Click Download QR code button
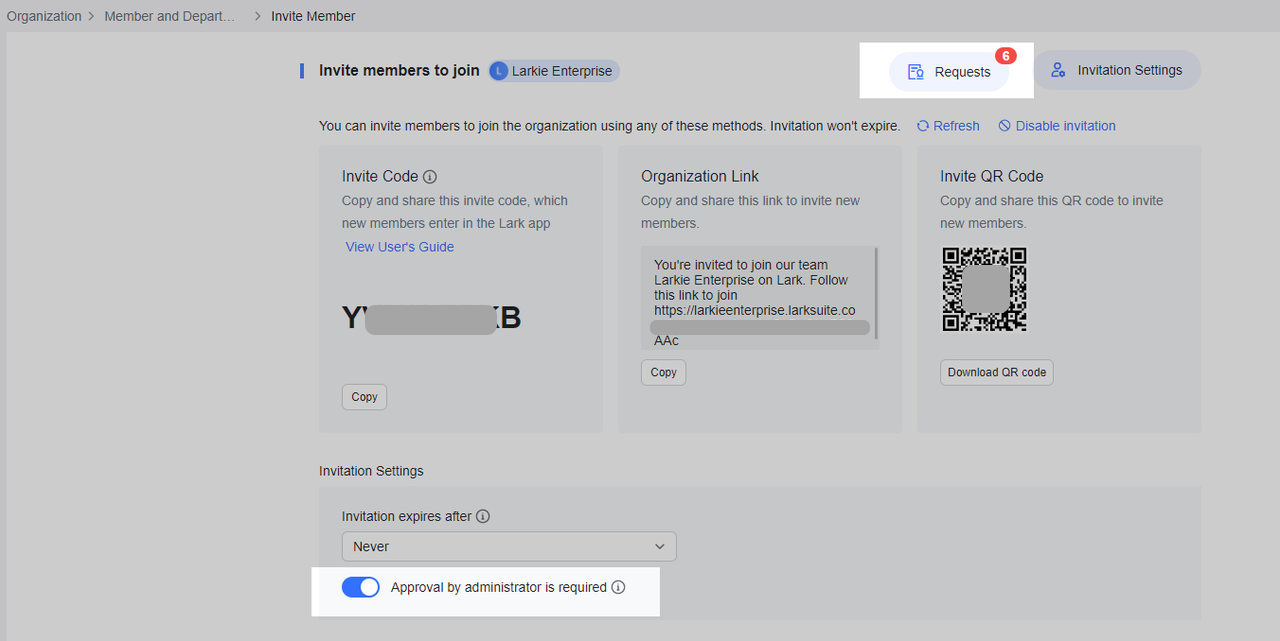This screenshot has height=641, width=1280. click(996, 372)
